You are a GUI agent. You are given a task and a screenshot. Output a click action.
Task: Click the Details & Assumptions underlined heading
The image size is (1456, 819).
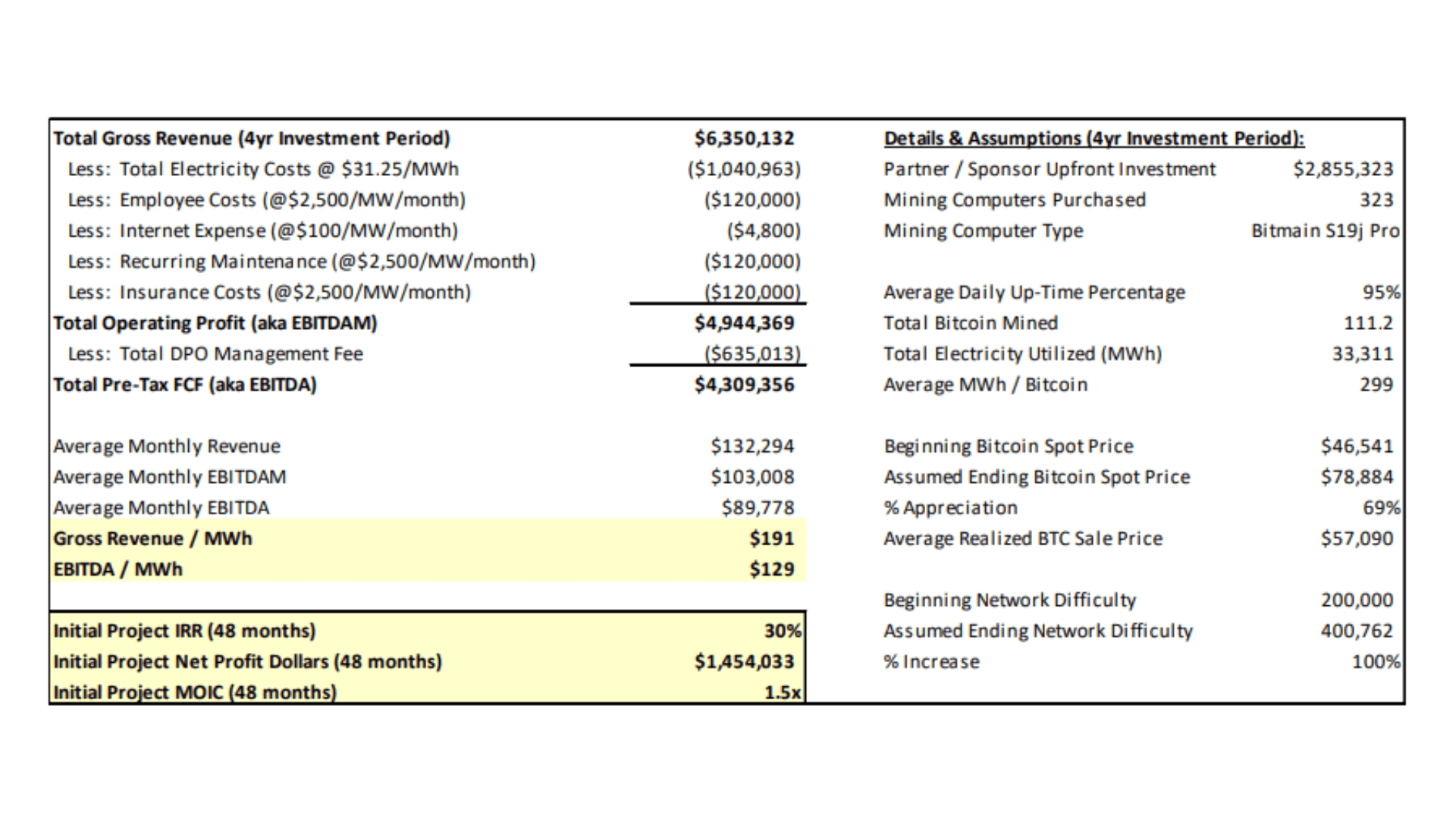[1094, 139]
